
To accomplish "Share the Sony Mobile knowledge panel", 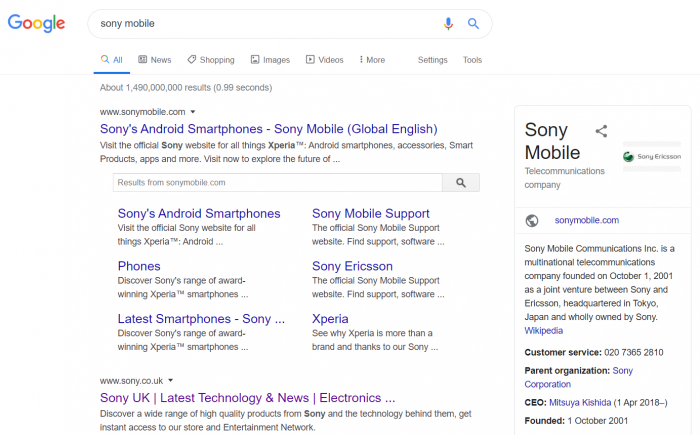I will [x=601, y=131].
